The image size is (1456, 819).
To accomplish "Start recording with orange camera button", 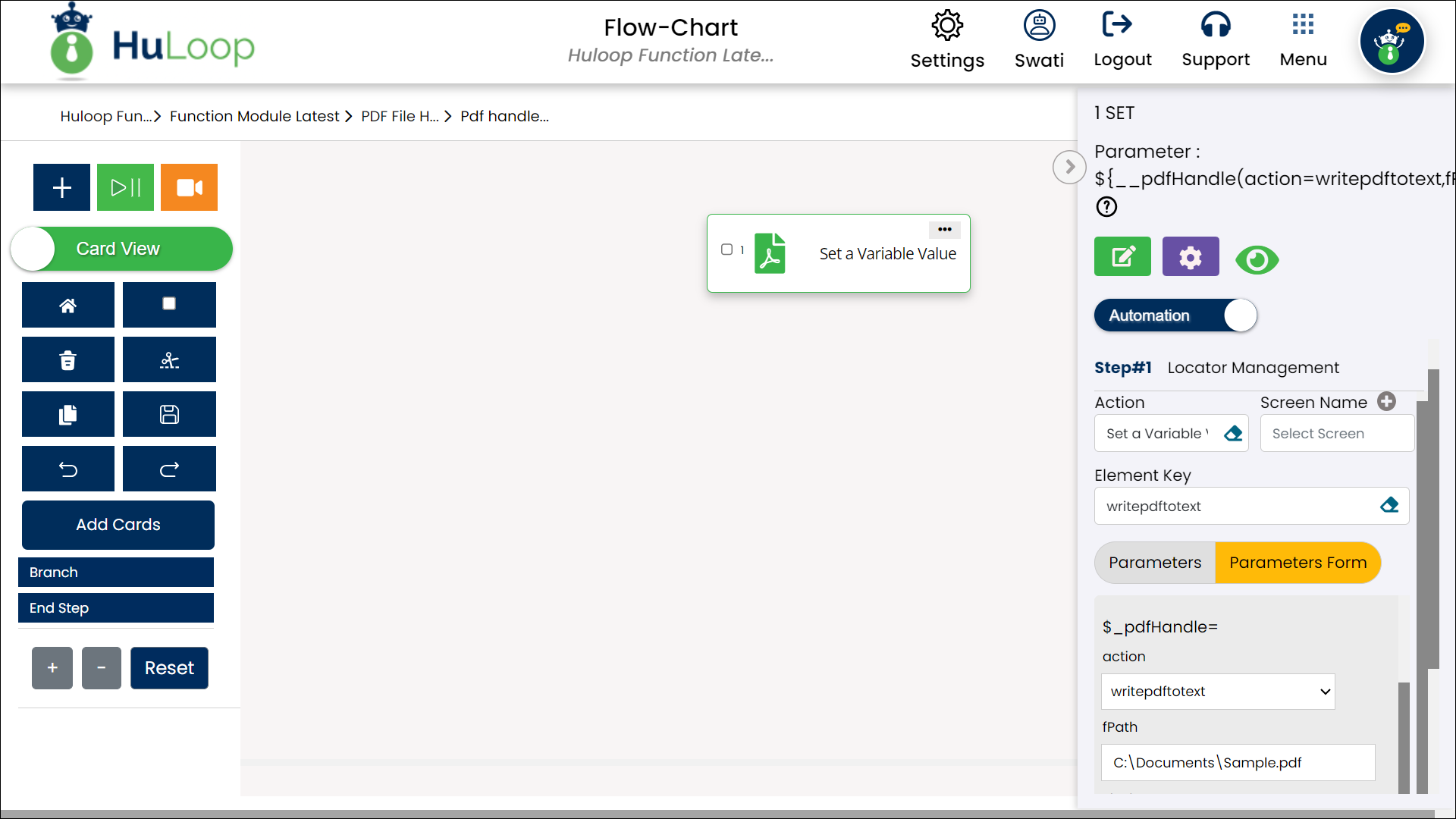I will 189,187.
